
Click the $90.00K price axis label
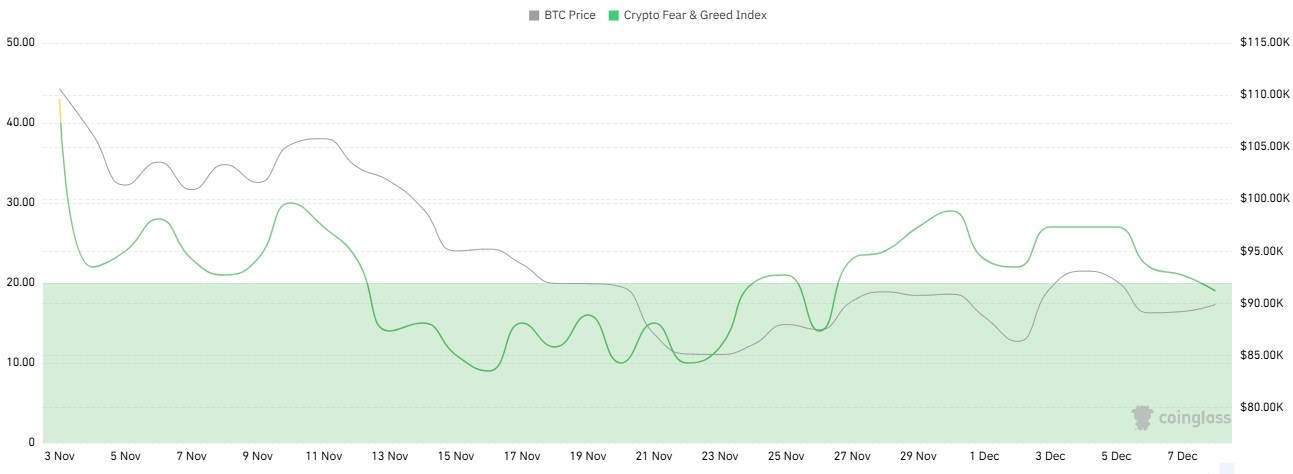coord(1264,303)
